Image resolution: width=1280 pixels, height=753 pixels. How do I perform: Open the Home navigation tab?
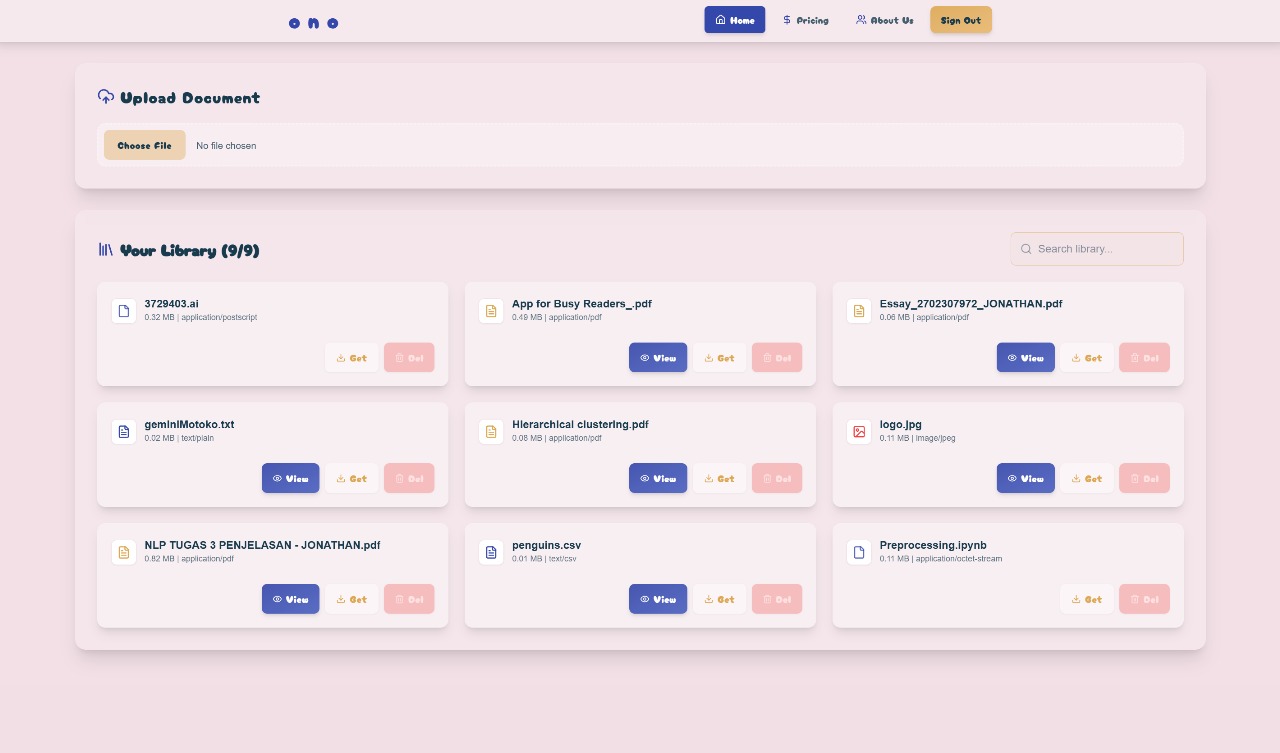coord(734,20)
